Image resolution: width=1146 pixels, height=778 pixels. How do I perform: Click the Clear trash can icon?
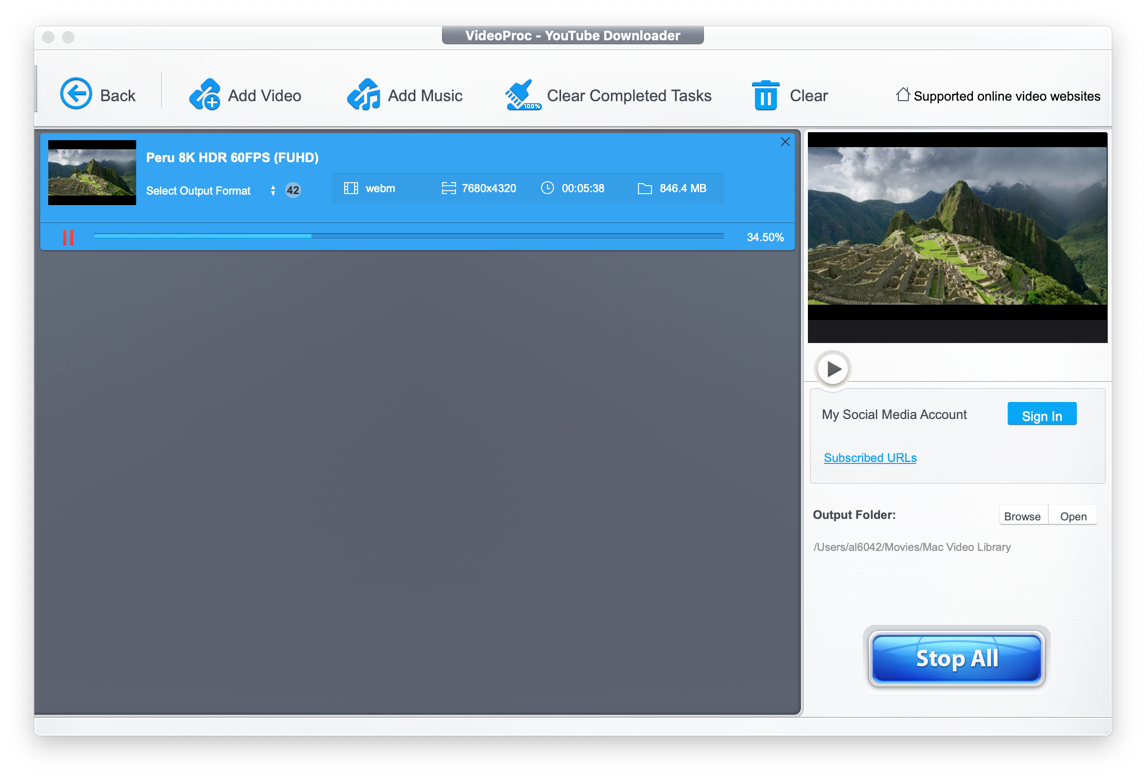tap(765, 95)
